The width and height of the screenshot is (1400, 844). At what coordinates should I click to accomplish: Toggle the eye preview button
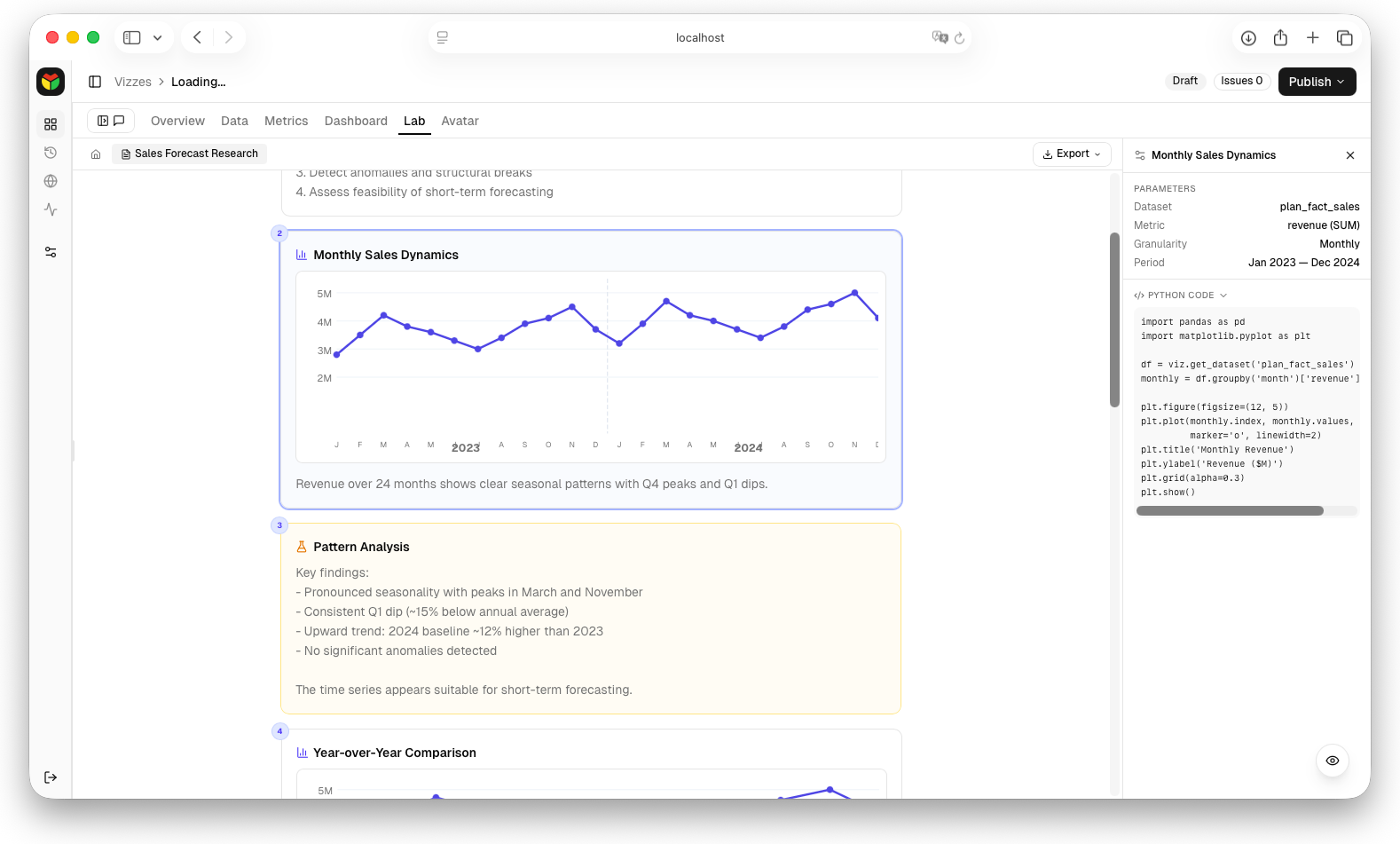1332,761
